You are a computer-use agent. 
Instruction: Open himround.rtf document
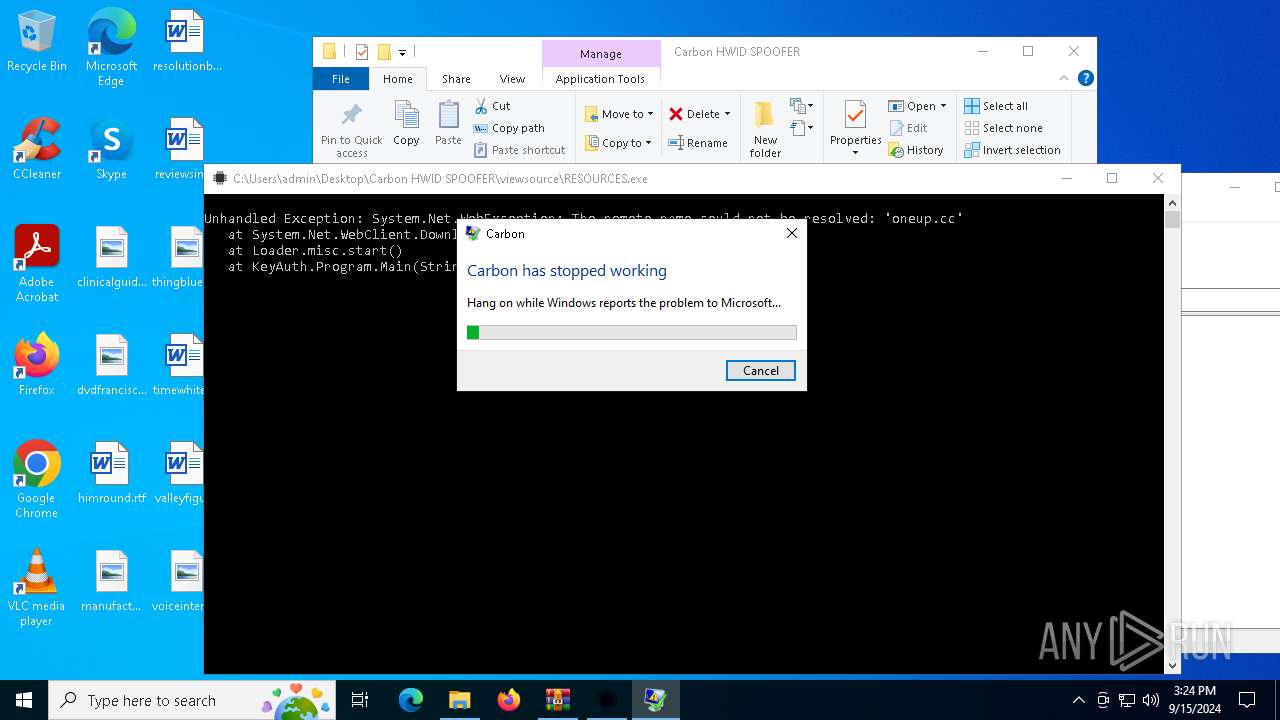111,473
